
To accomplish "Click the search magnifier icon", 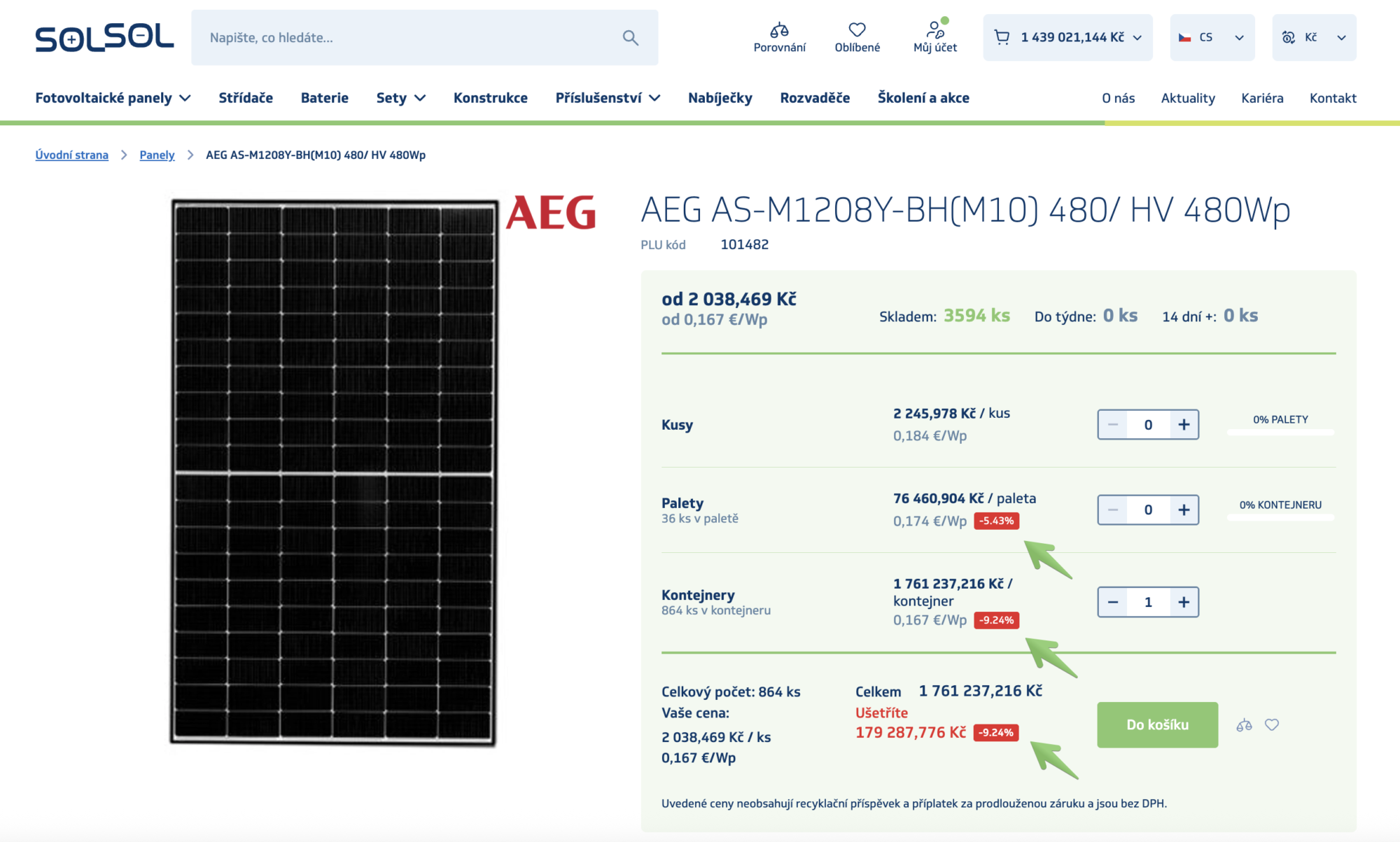I will pos(631,38).
